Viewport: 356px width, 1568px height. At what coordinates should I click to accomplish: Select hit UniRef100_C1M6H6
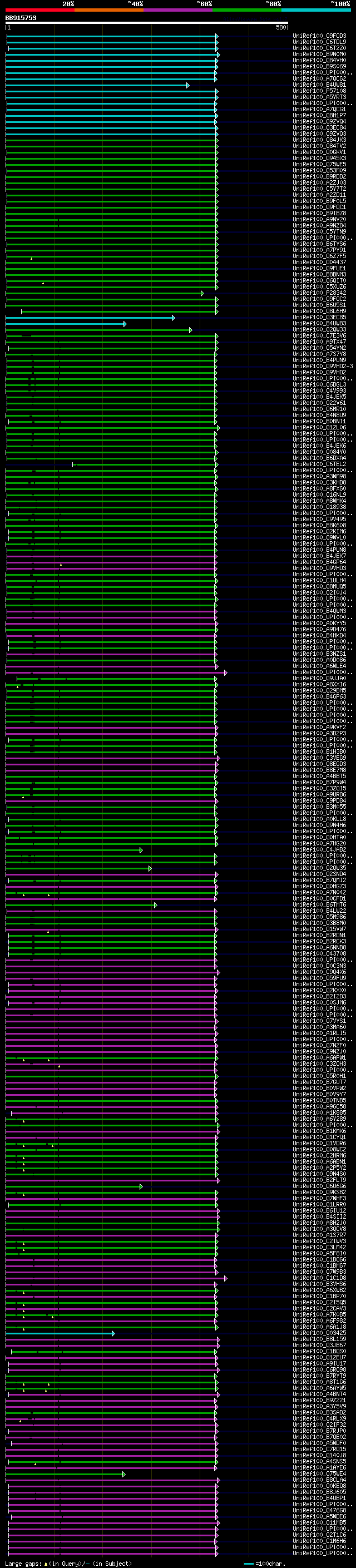click(319, 1541)
